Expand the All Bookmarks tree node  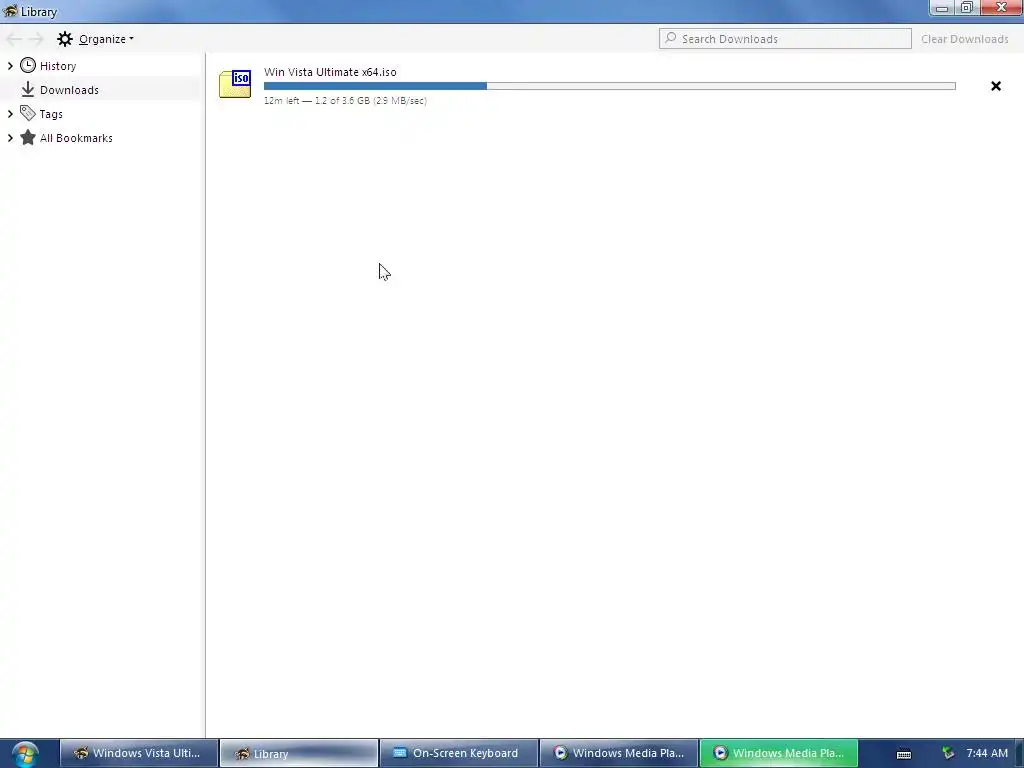pyautogui.click(x=10, y=138)
